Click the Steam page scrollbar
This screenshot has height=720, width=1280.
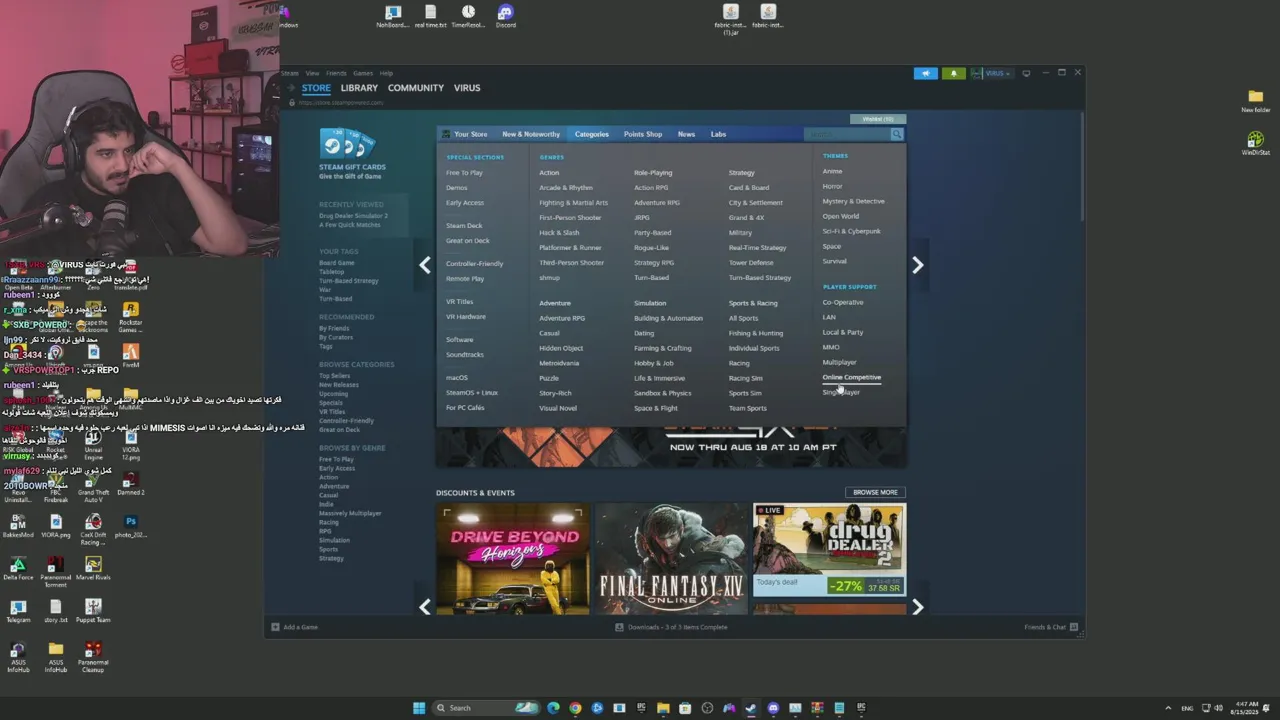click(1081, 166)
